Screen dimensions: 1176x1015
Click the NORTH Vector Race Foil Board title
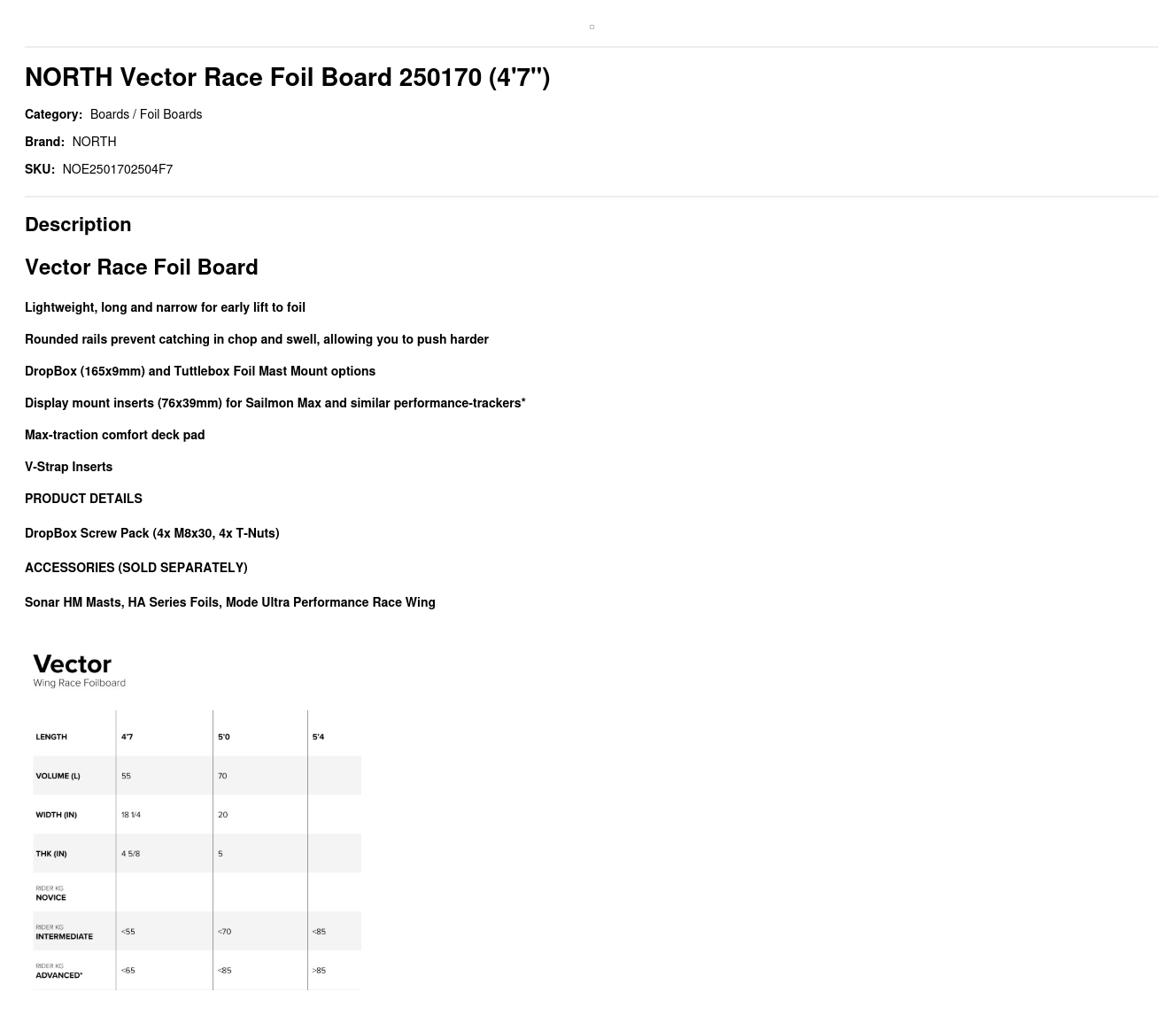click(287, 78)
